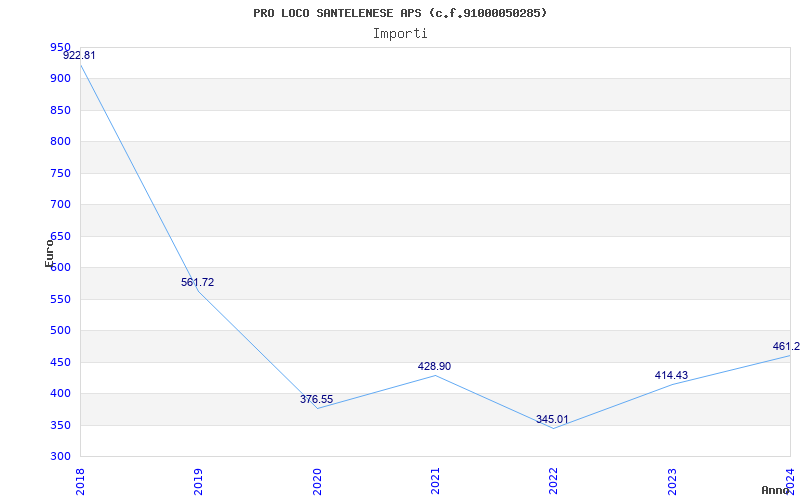800x500 pixels.
Task: Click the 500 y-axis tick label
Action: (60, 331)
